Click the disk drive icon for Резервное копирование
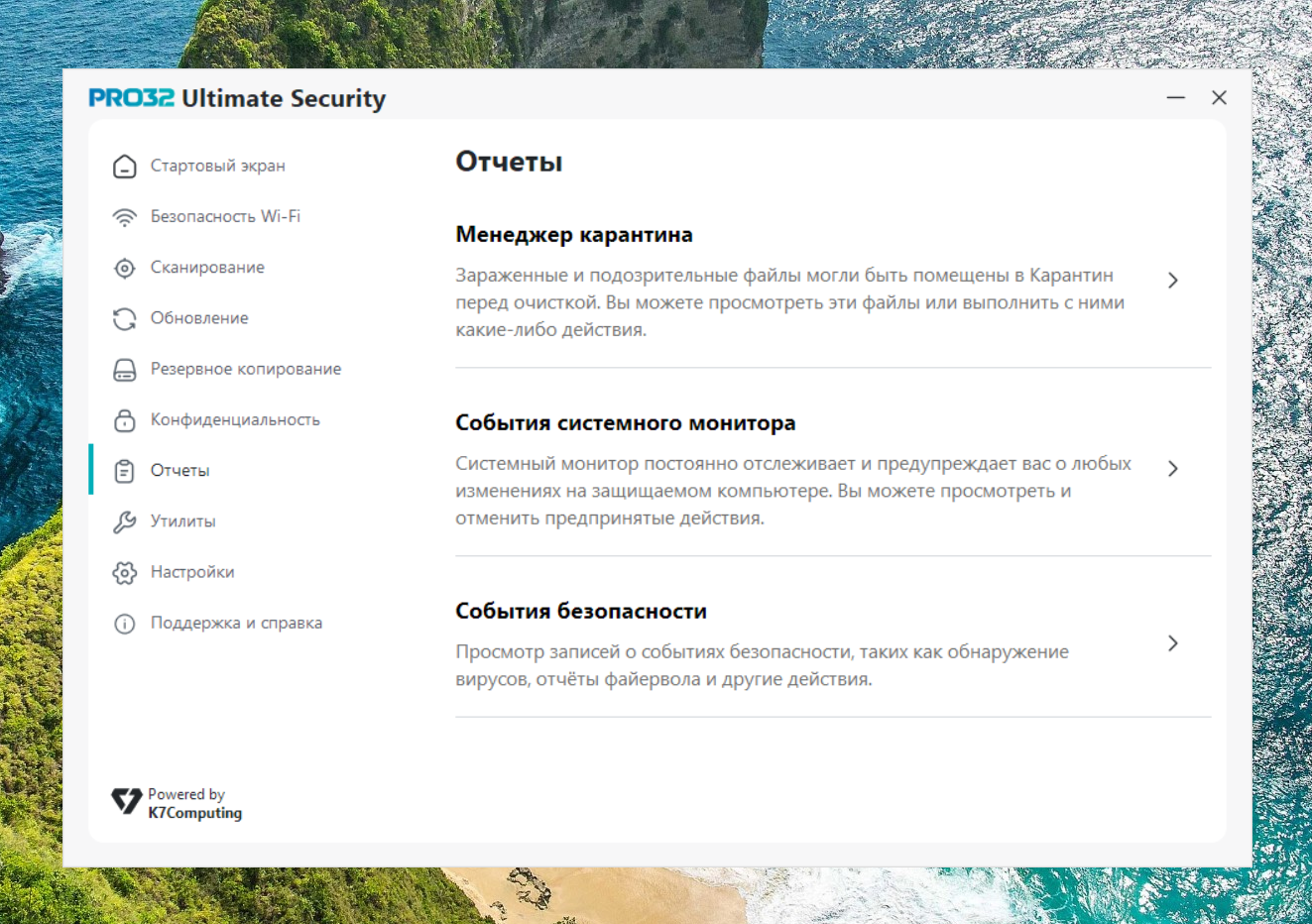Image resolution: width=1312 pixels, height=924 pixels. tap(124, 370)
